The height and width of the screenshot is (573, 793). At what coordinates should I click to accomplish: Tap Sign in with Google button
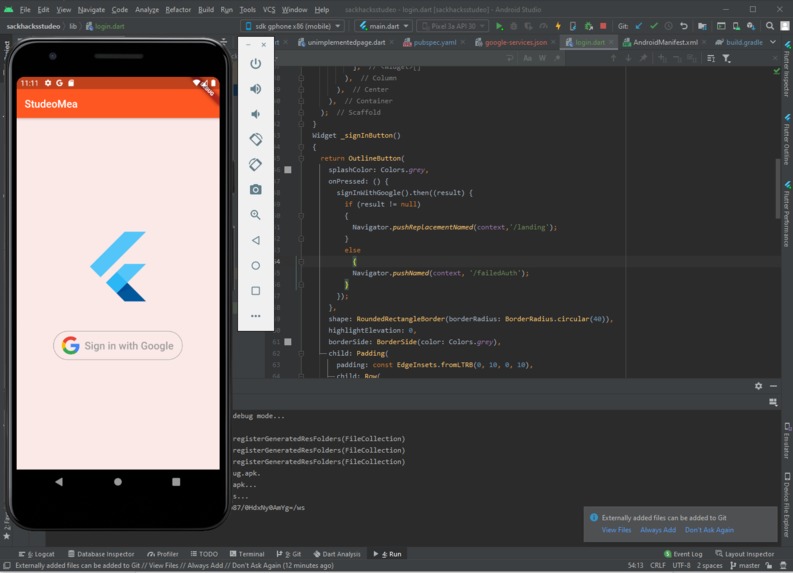(117, 345)
